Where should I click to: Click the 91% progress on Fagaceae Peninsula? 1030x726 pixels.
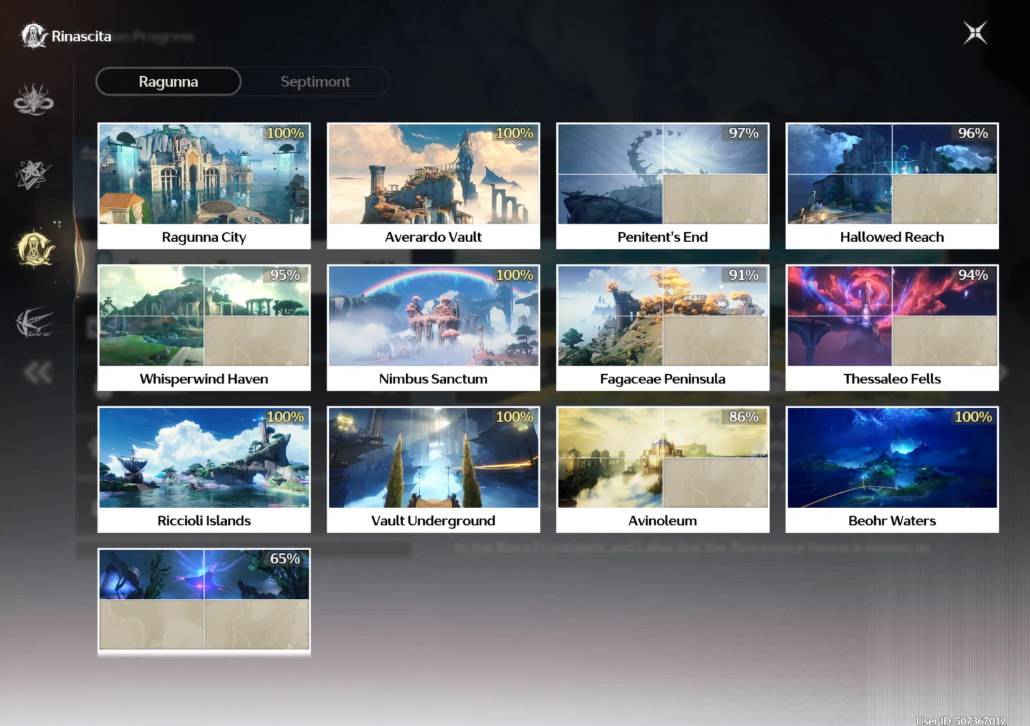tap(744, 275)
